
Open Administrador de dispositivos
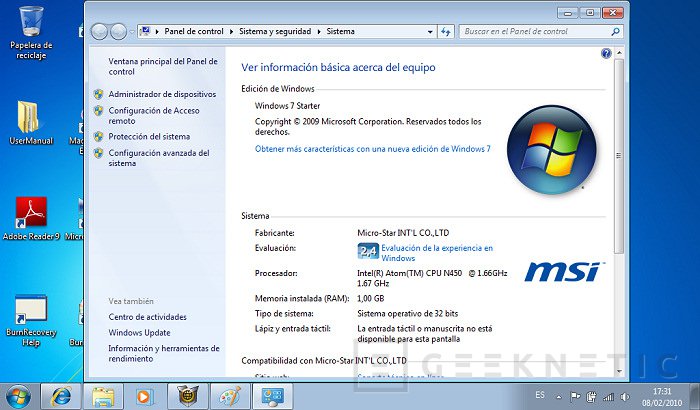pyautogui.click(x=162, y=94)
